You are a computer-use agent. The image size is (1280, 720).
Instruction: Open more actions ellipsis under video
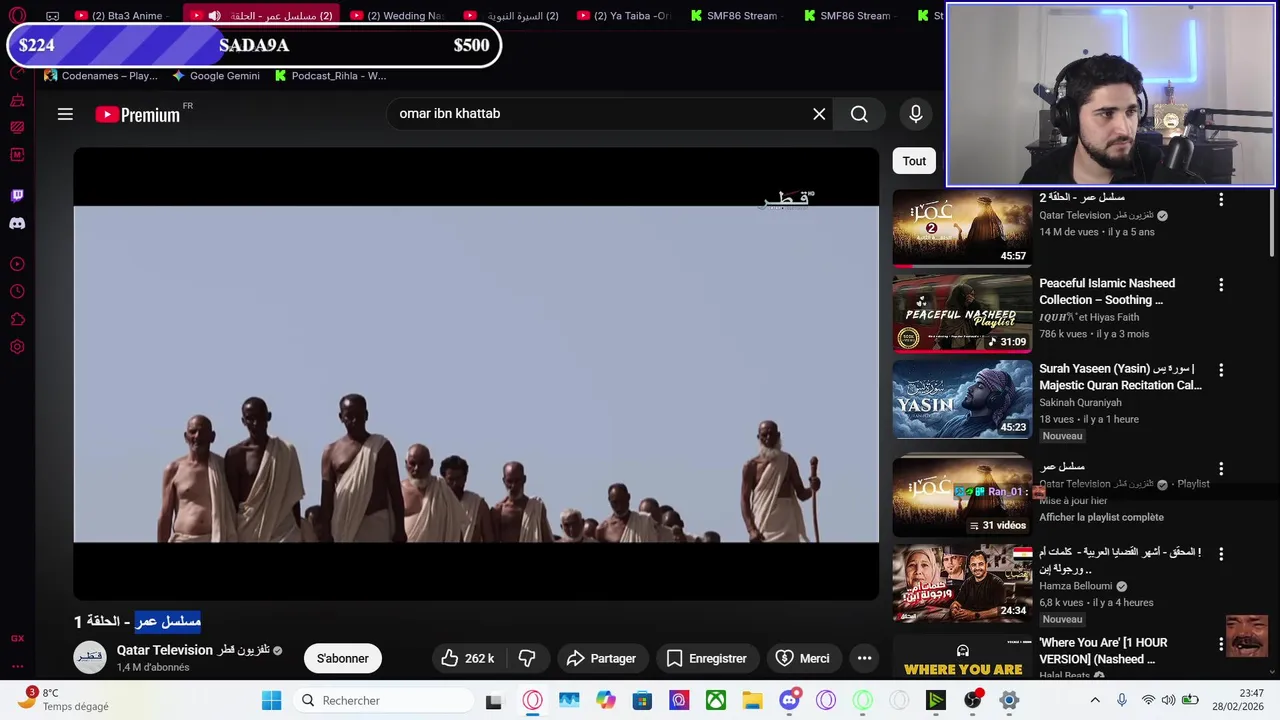864,658
